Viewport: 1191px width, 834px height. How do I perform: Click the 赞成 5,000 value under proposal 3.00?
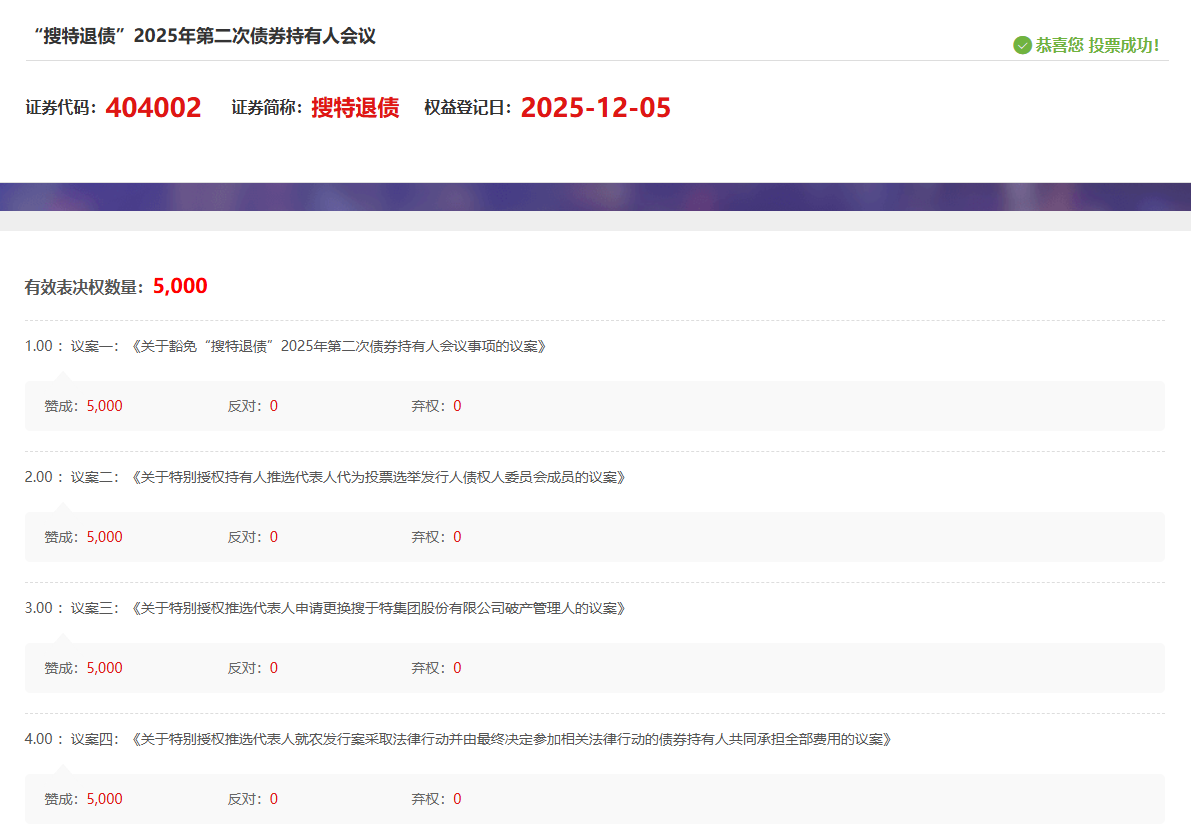pyautogui.click(x=104, y=668)
